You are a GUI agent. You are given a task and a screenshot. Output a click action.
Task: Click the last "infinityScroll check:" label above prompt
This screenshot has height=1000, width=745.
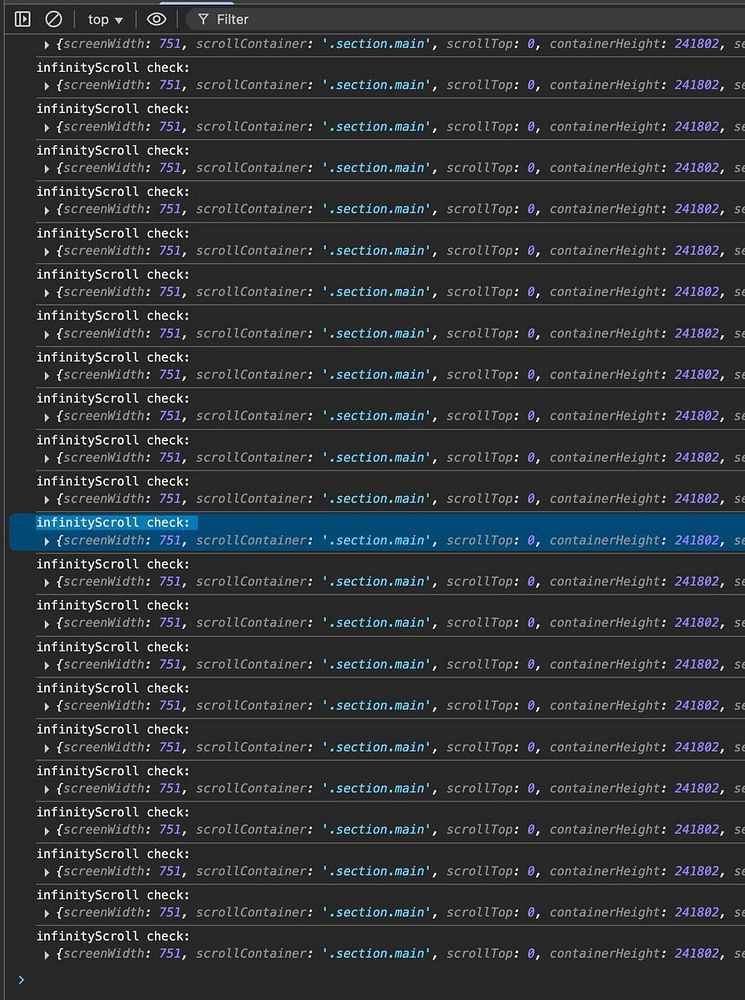tap(113, 936)
